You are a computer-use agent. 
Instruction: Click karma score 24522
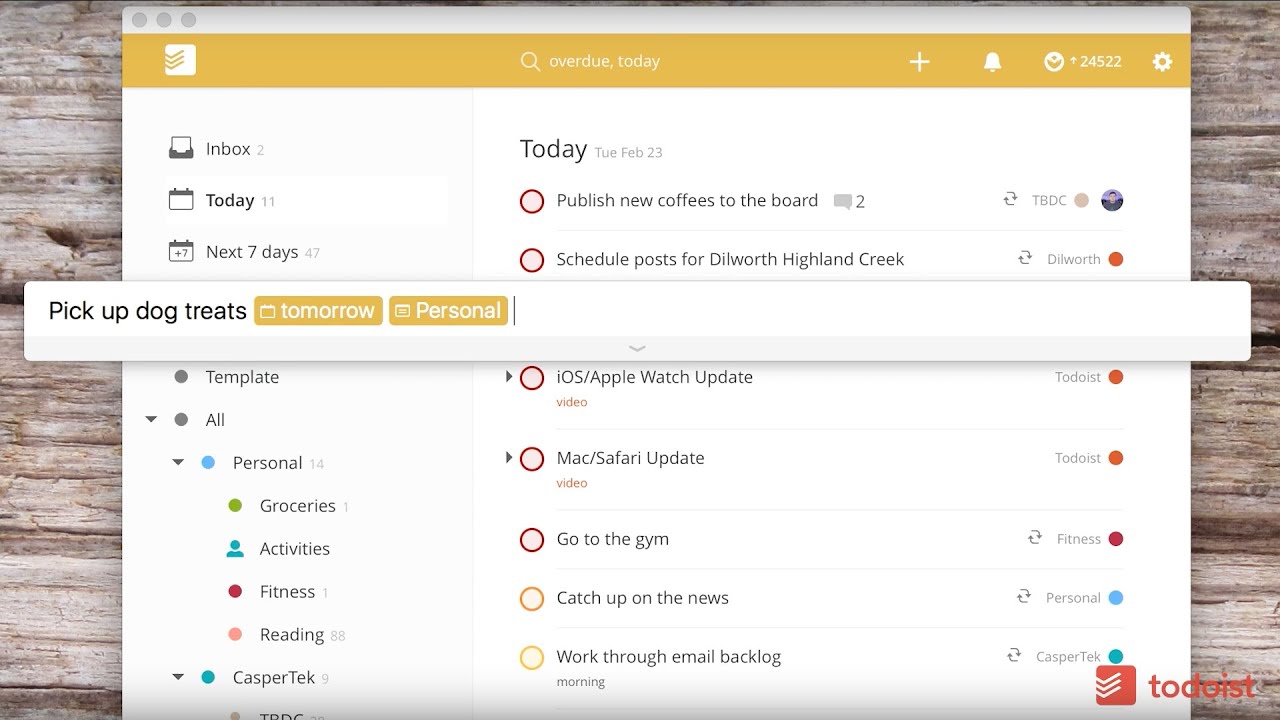pos(1100,62)
